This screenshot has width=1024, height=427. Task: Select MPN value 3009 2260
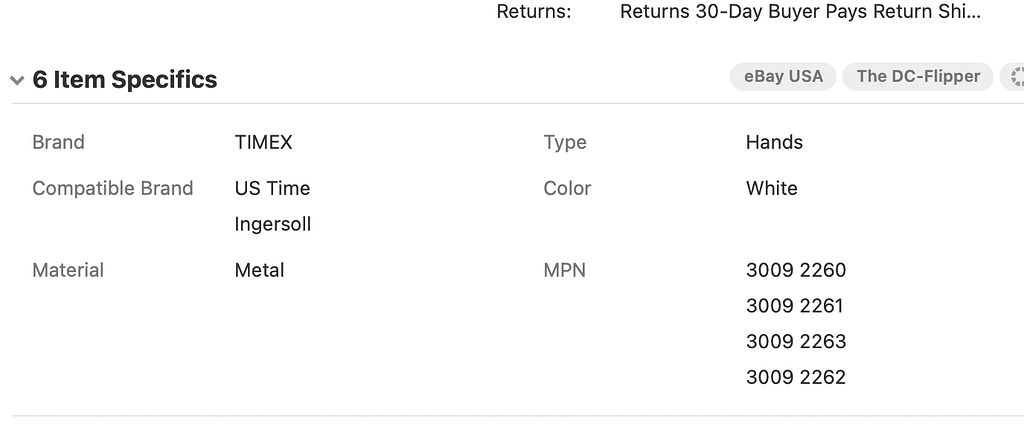pyautogui.click(x=796, y=270)
